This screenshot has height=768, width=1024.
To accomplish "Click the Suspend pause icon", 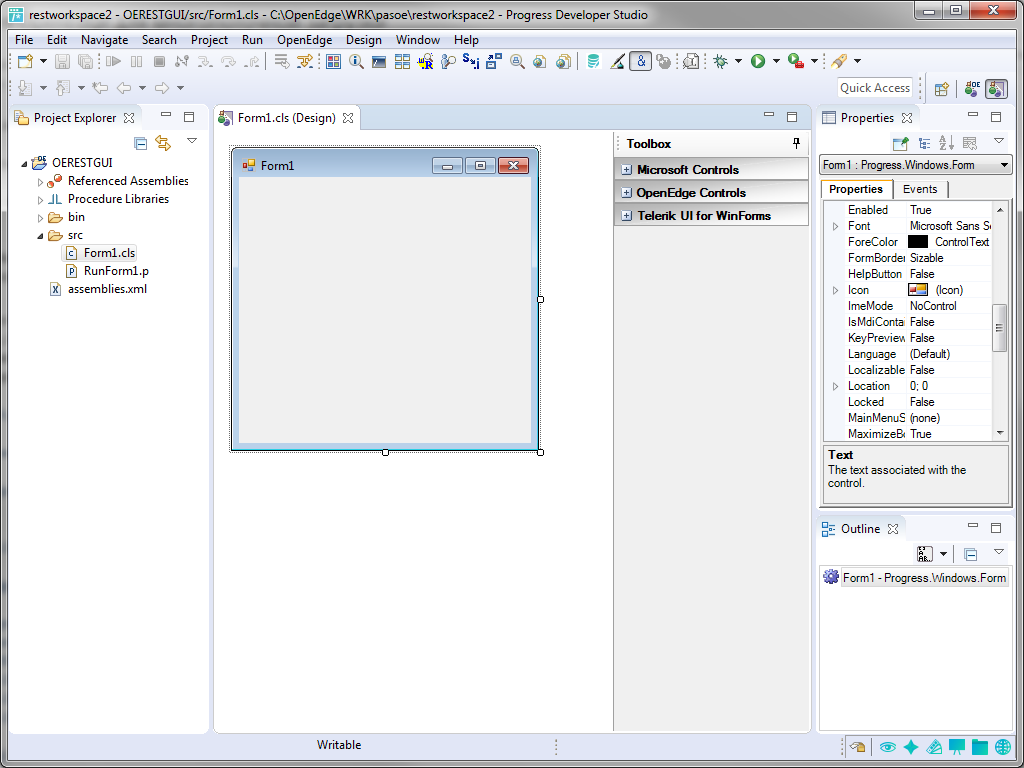I will [136, 61].
